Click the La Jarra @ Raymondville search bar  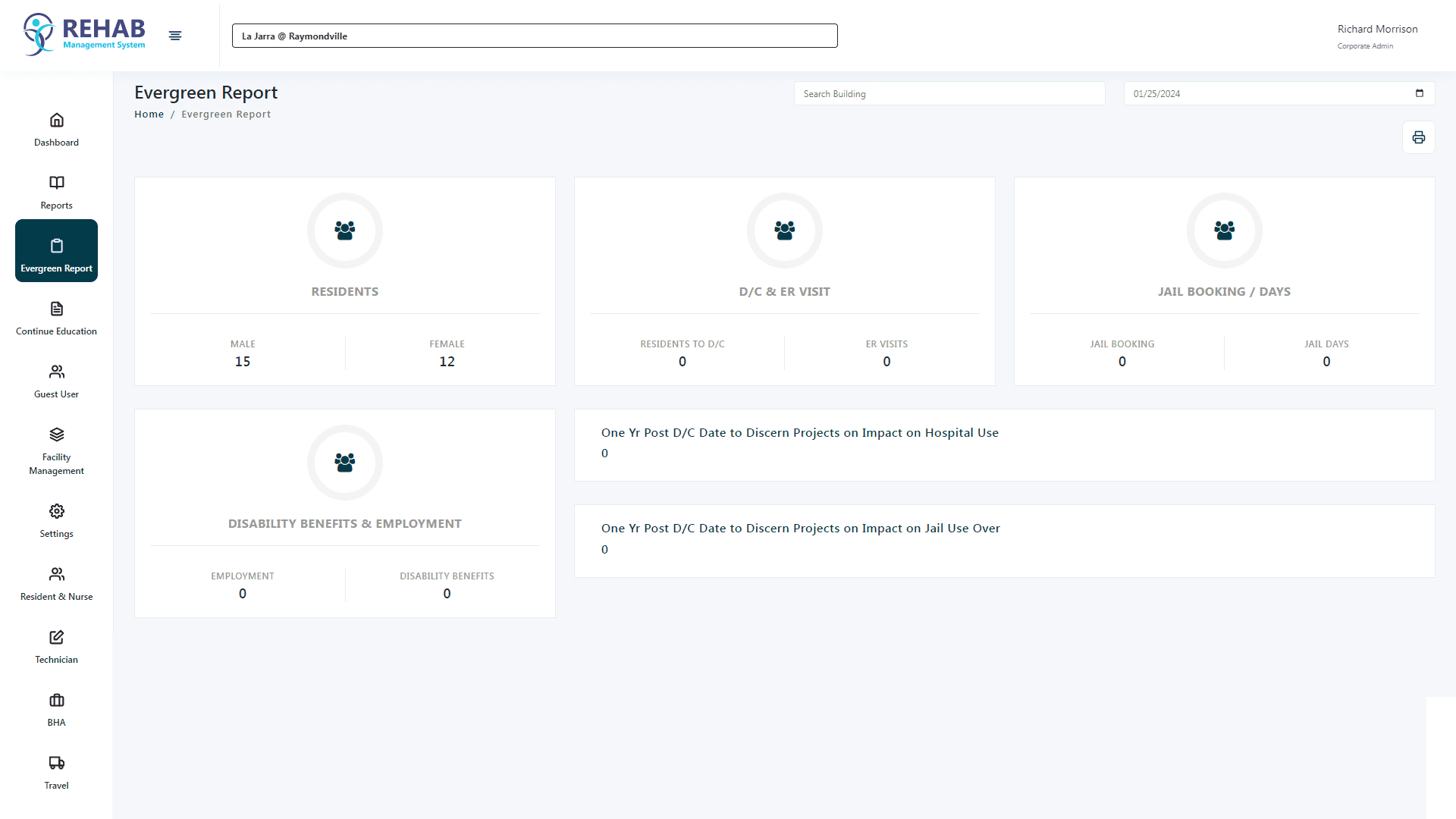[x=534, y=36]
